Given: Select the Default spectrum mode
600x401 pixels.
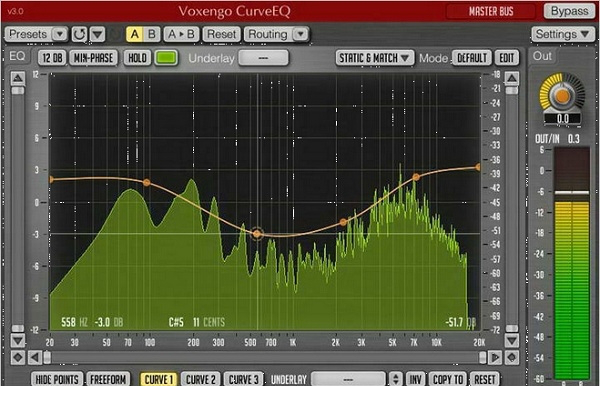Looking at the screenshot, I should (472, 58).
